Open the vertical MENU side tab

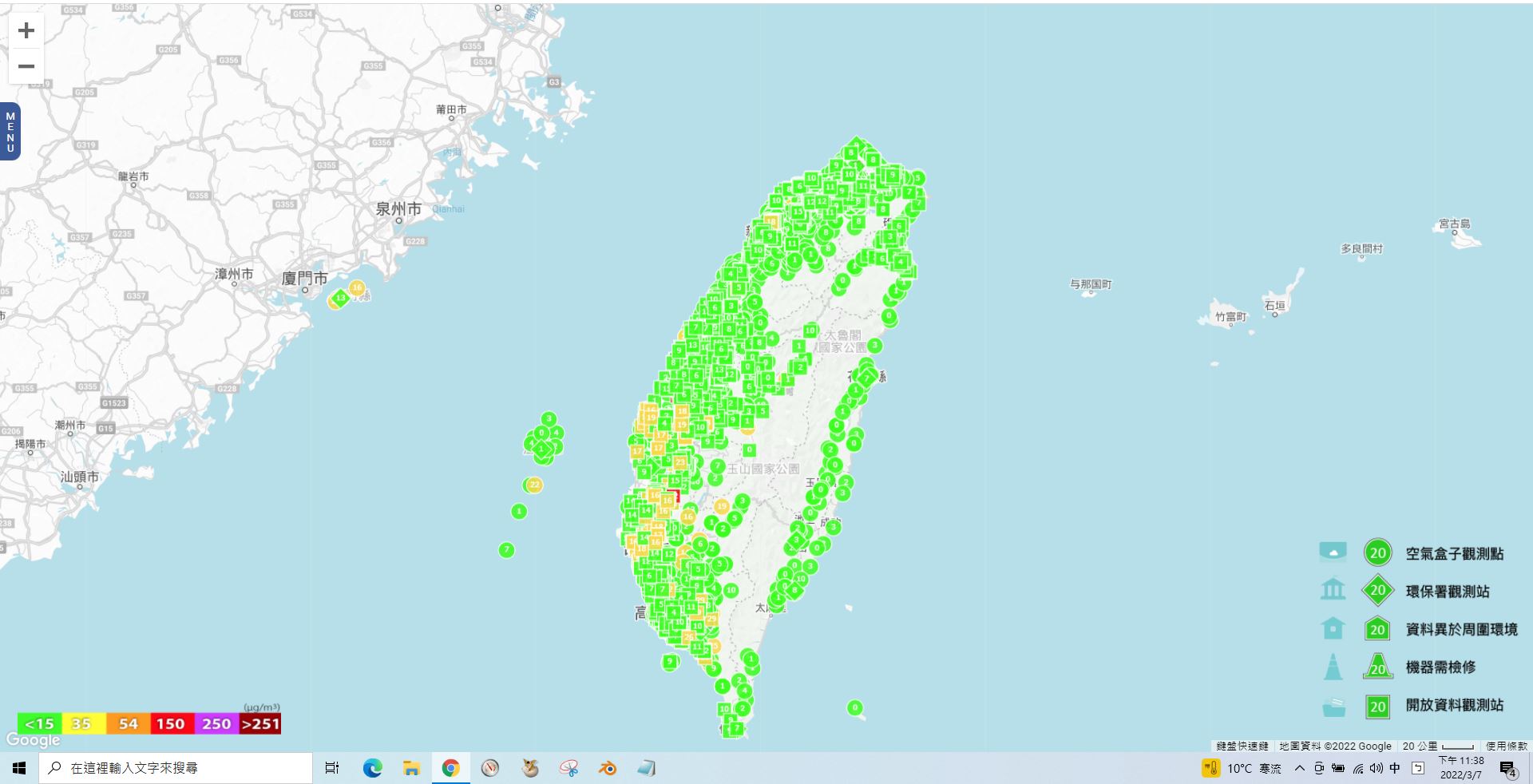click(x=10, y=132)
